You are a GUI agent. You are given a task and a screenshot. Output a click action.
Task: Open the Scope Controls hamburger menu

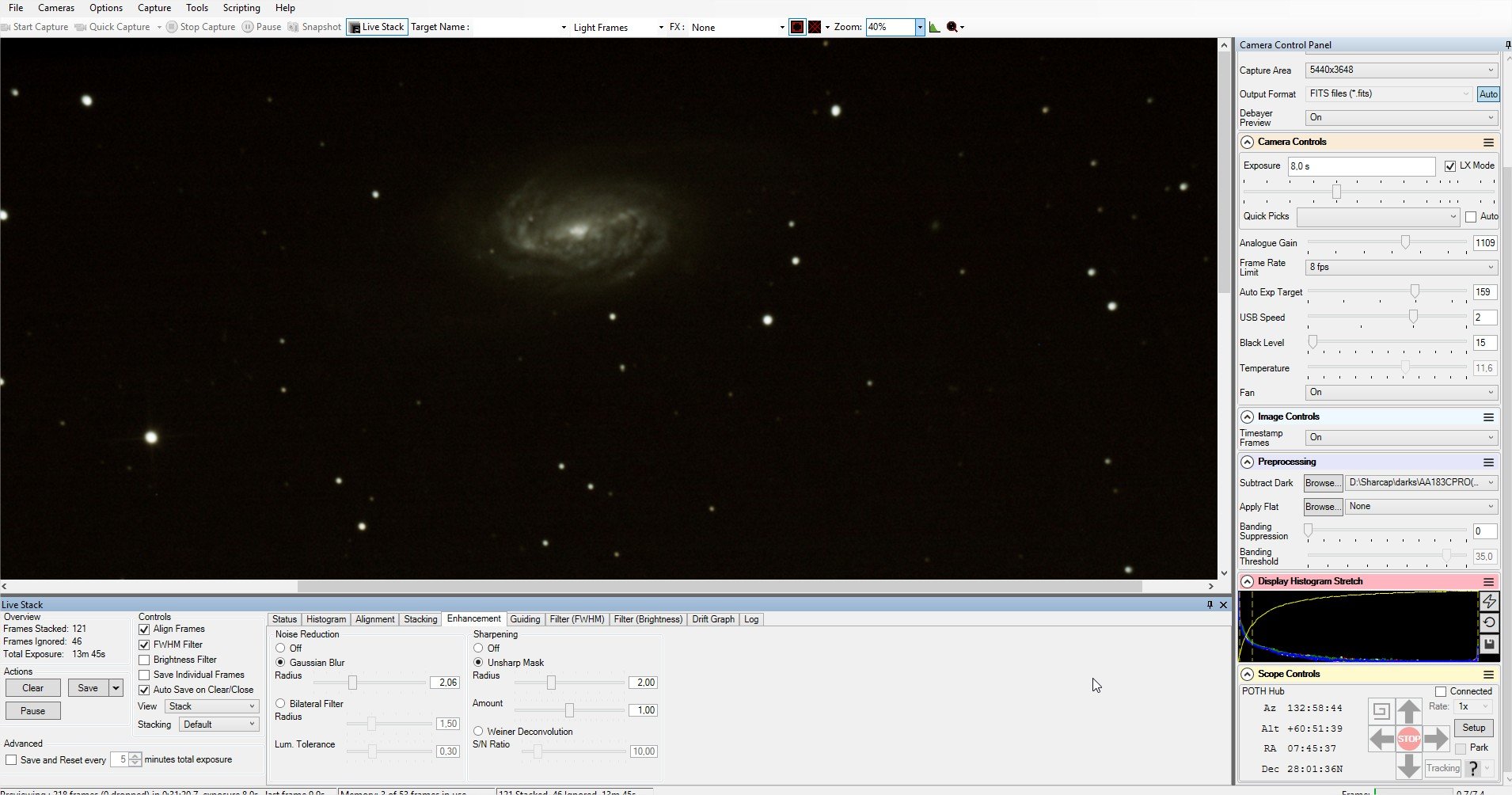tap(1488, 675)
